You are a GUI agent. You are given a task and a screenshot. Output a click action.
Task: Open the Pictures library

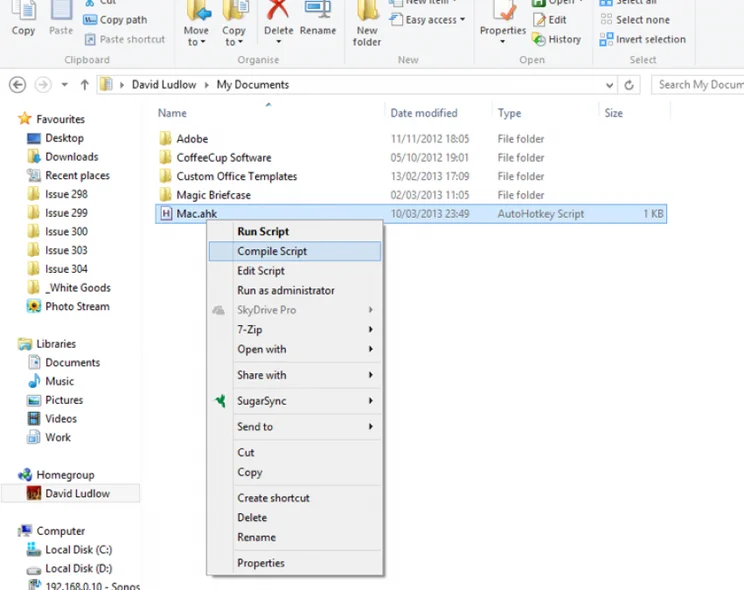pos(55,400)
